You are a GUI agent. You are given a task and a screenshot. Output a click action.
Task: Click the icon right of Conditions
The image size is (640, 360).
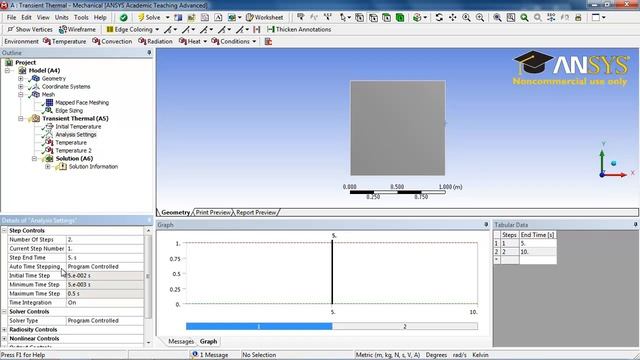268,41
